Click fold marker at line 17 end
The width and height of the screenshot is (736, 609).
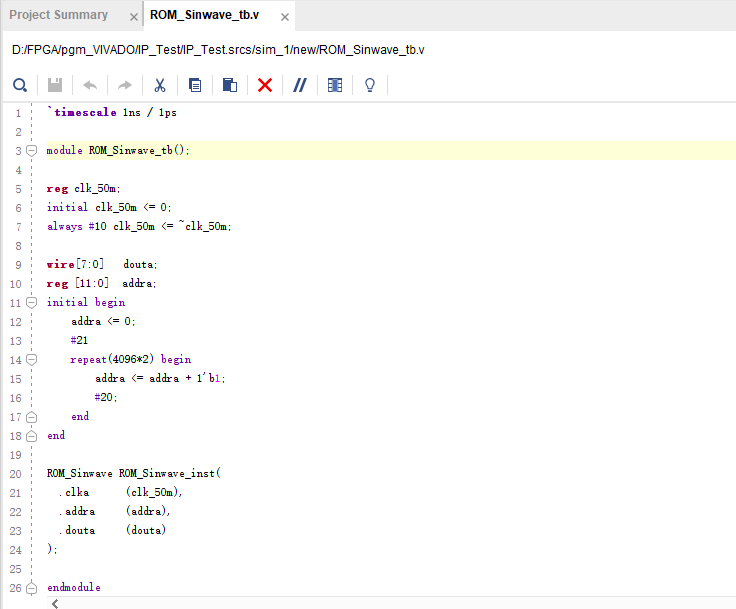pyautogui.click(x=31, y=417)
